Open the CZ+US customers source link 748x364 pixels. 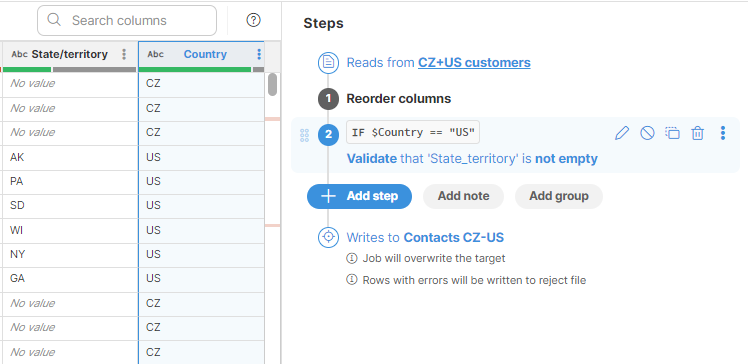474,63
